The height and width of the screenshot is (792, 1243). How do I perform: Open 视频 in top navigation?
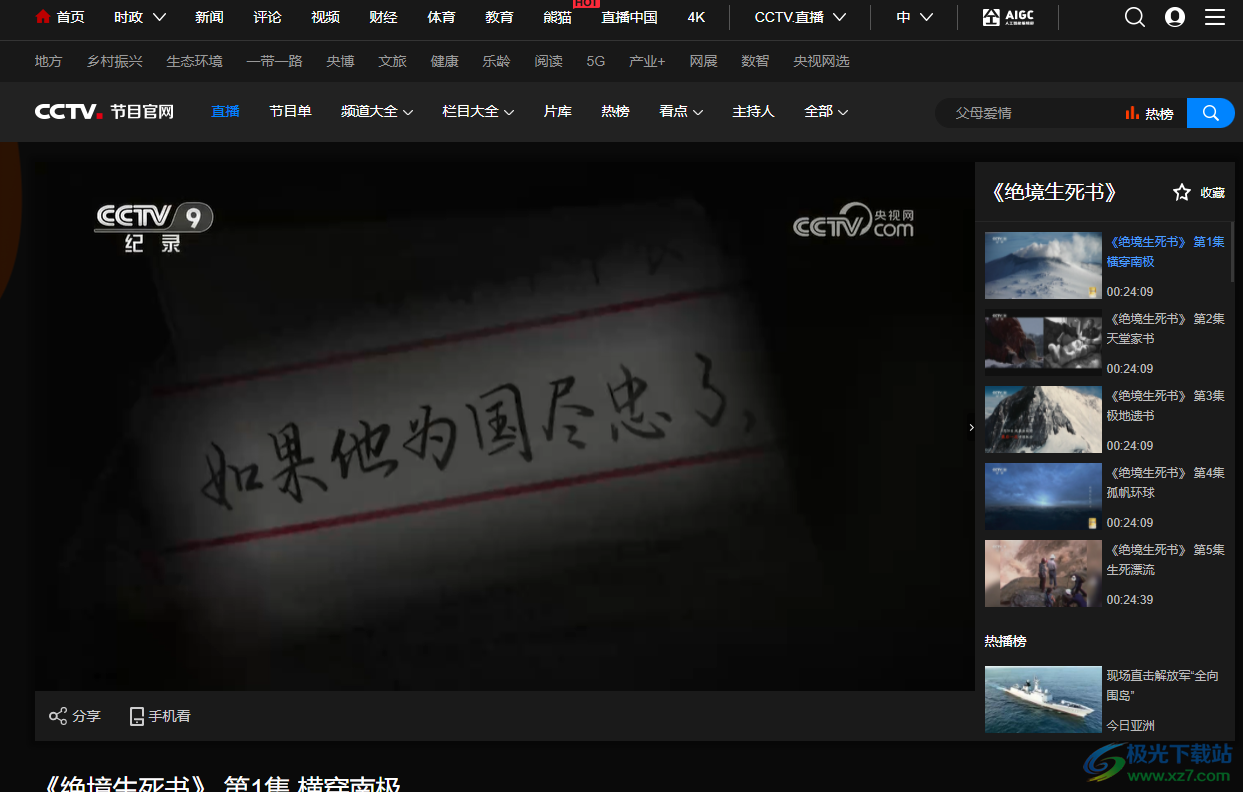click(x=325, y=17)
